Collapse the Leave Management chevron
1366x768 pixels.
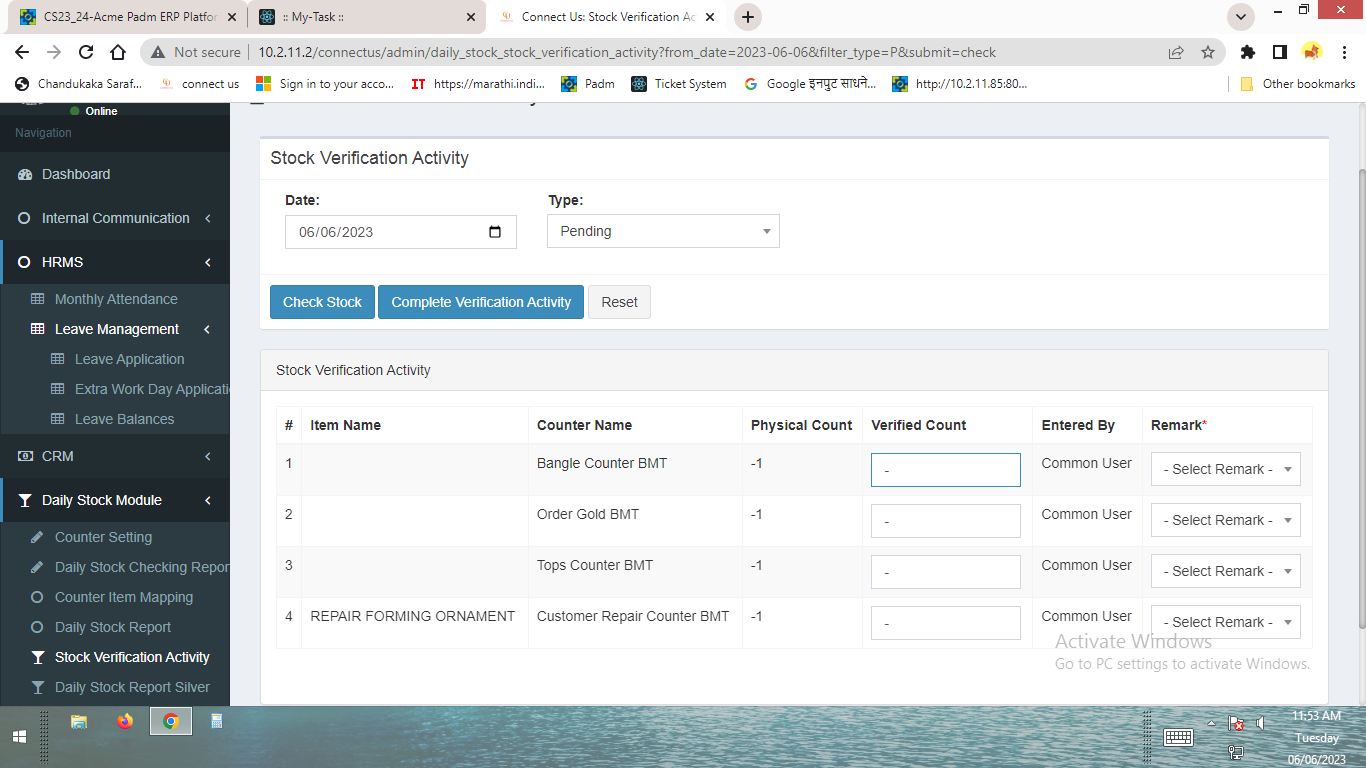207,329
